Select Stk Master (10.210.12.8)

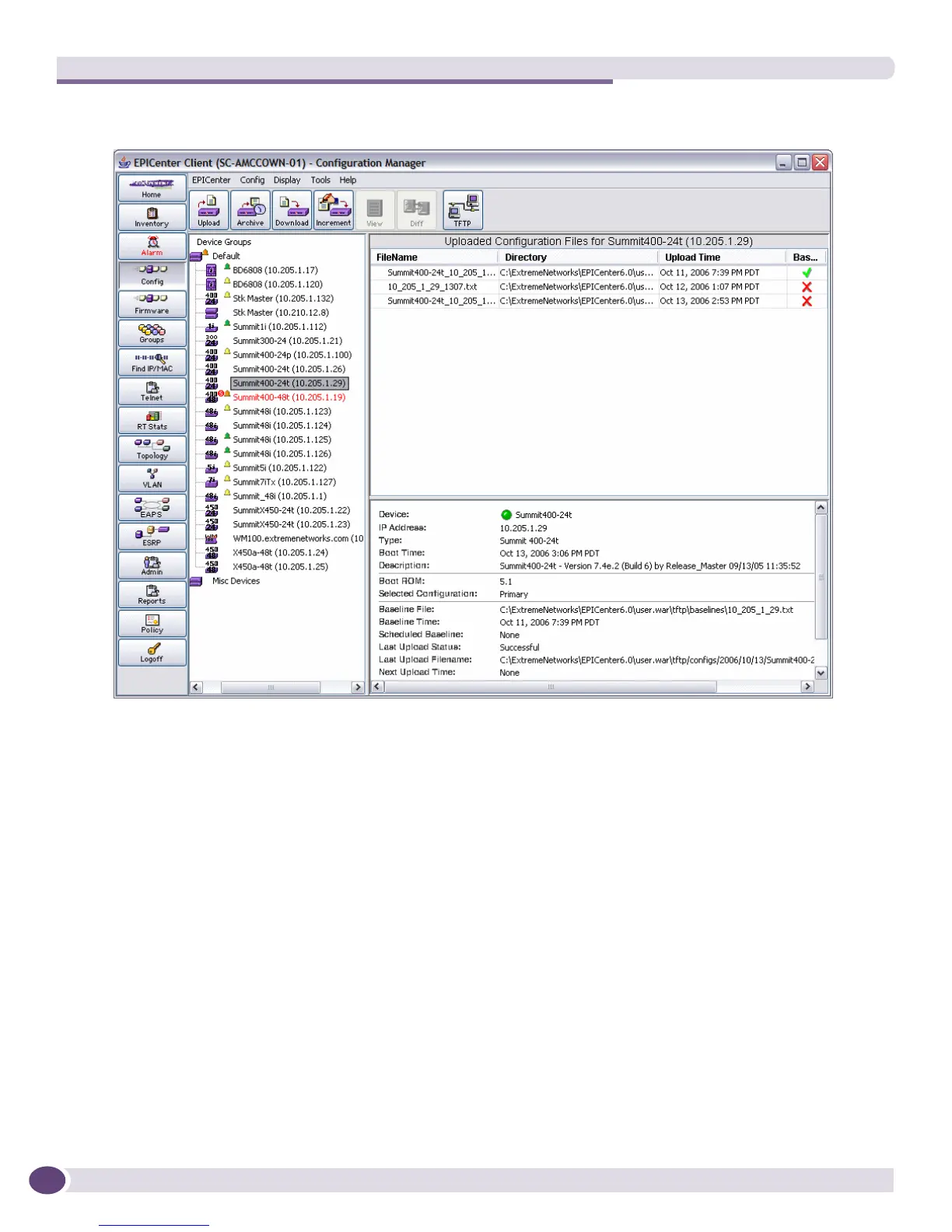point(281,313)
